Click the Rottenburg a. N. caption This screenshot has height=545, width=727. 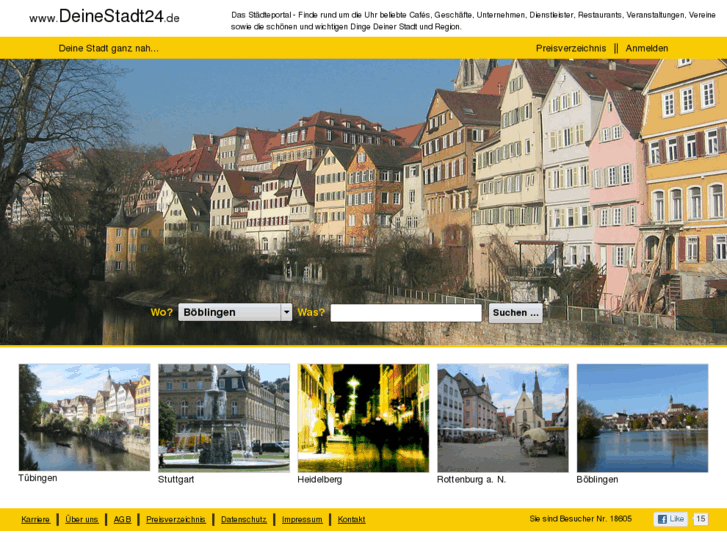pos(471,480)
